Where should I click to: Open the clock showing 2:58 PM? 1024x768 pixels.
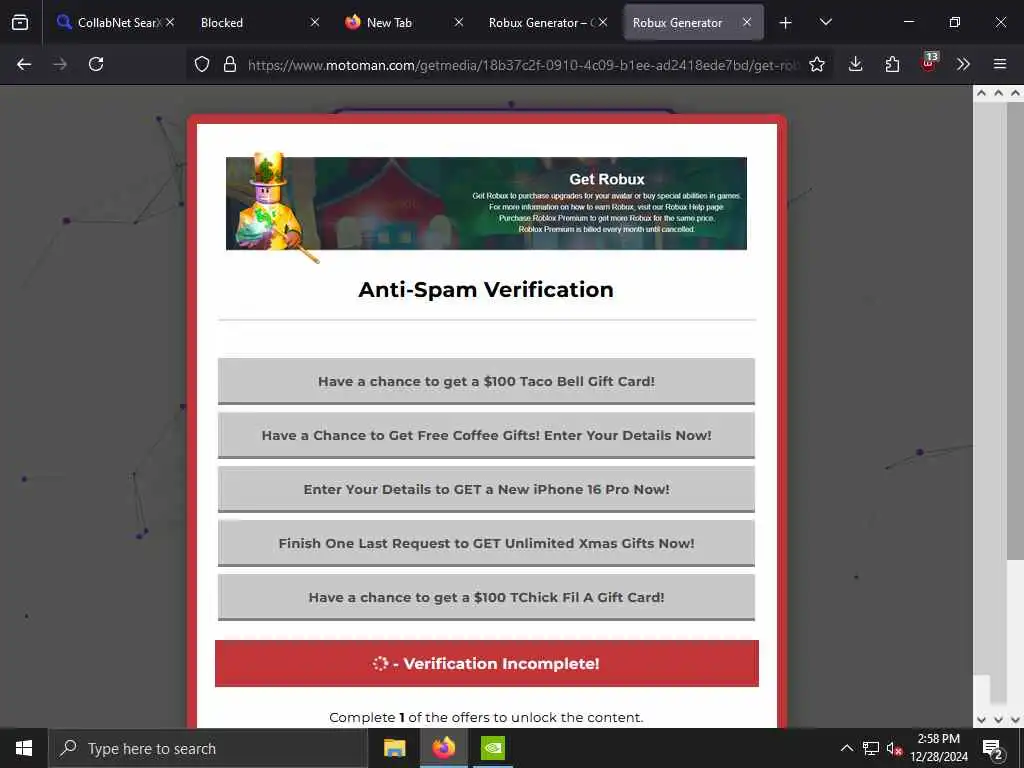point(939,748)
